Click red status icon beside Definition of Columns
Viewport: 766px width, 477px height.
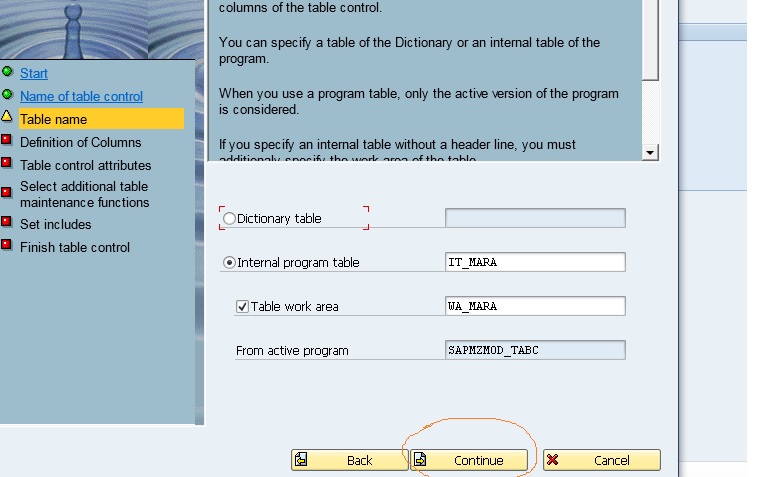7,140
